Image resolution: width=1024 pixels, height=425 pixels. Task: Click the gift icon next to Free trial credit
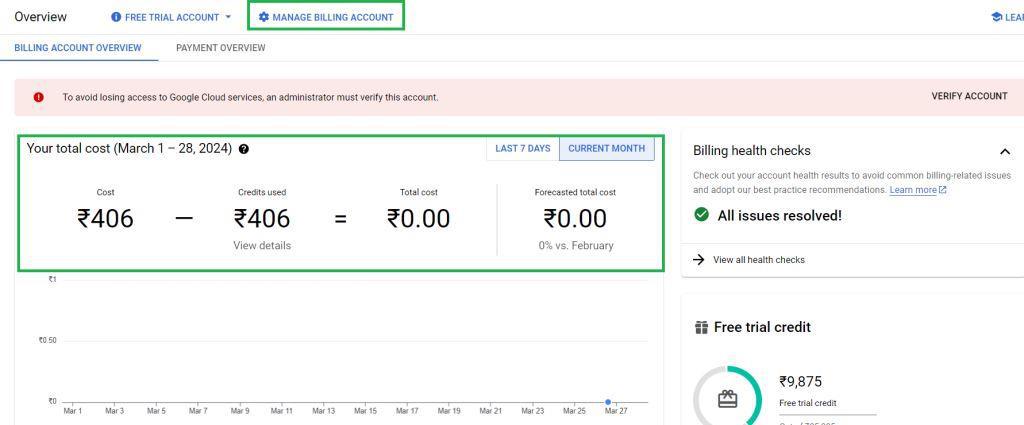pyautogui.click(x=701, y=327)
